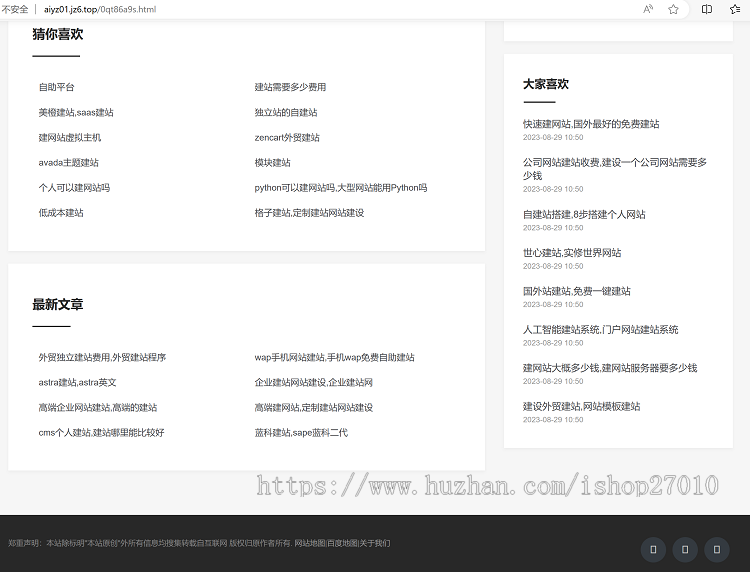The width and height of the screenshot is (750, 572).
Task: Open sidebar item 人工智能建站系统
Action: click(x=601, y=330)
